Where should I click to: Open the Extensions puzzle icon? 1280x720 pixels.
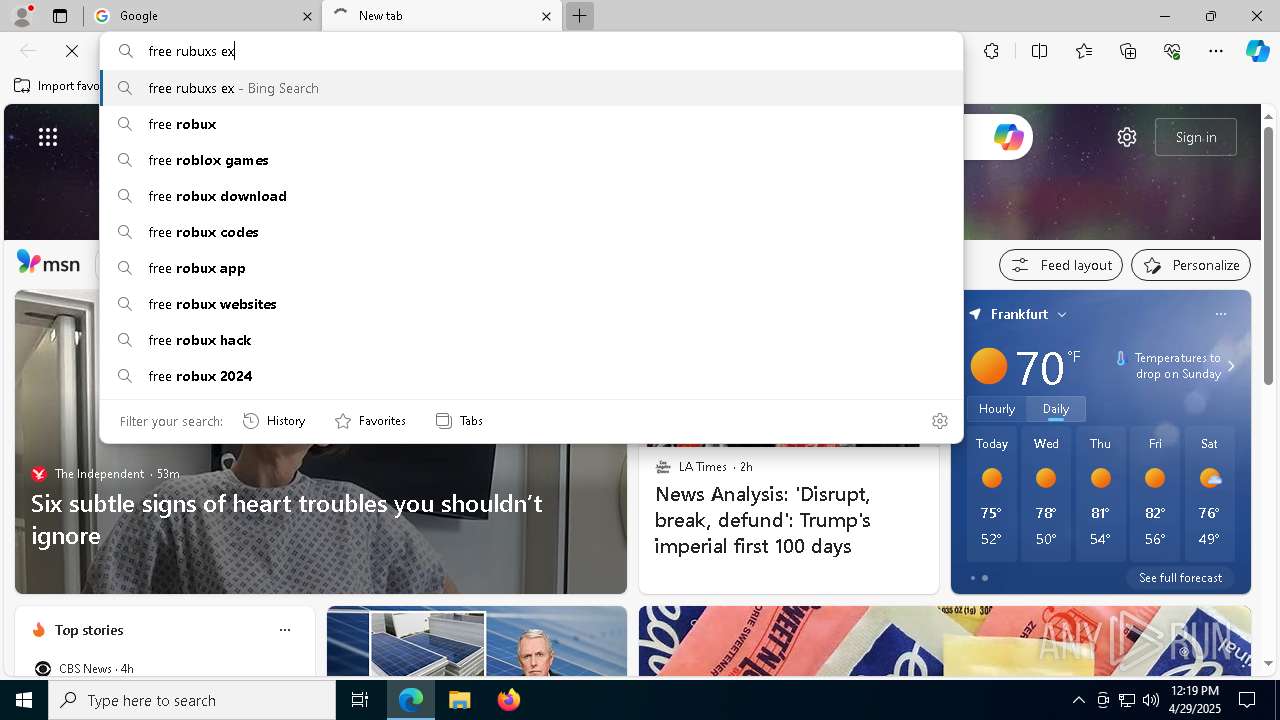[991, 51]
